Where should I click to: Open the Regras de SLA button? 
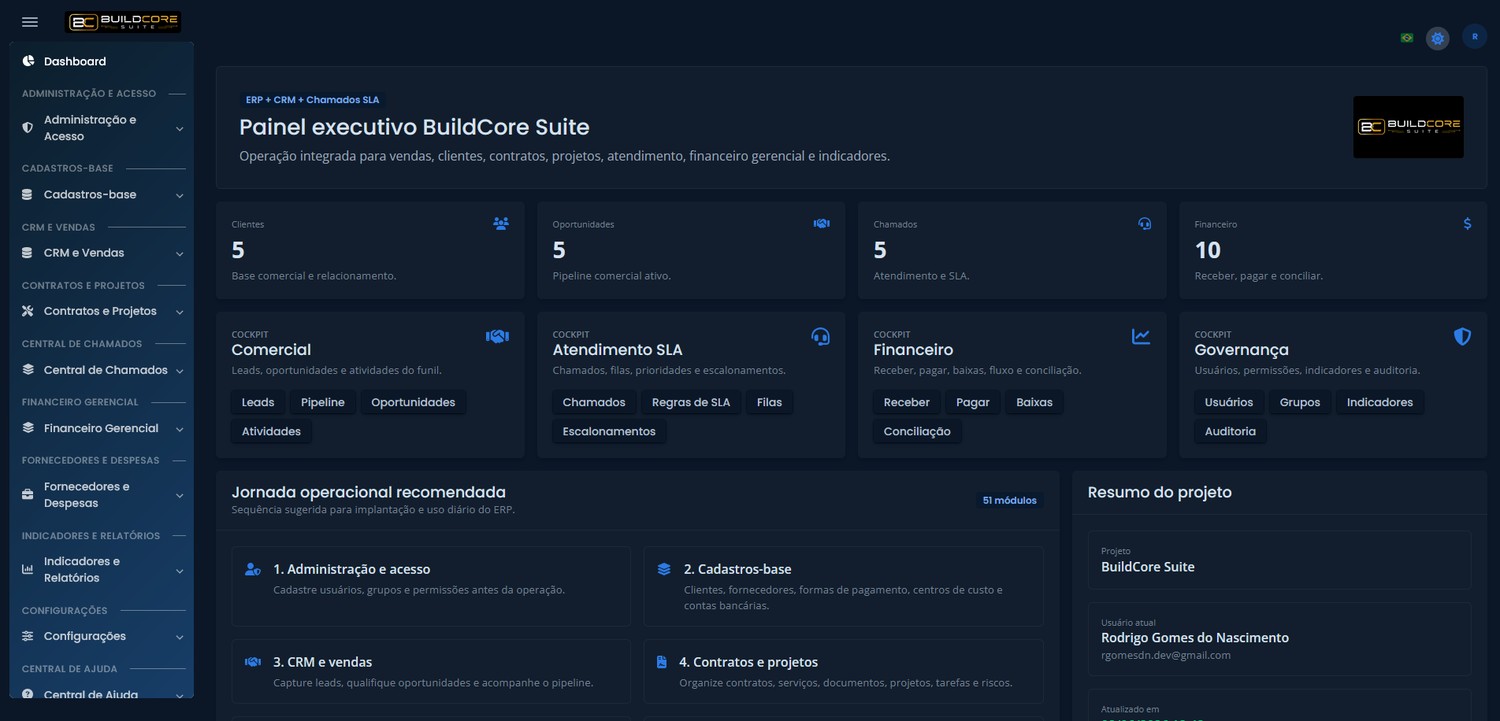(x=691, y=402)
